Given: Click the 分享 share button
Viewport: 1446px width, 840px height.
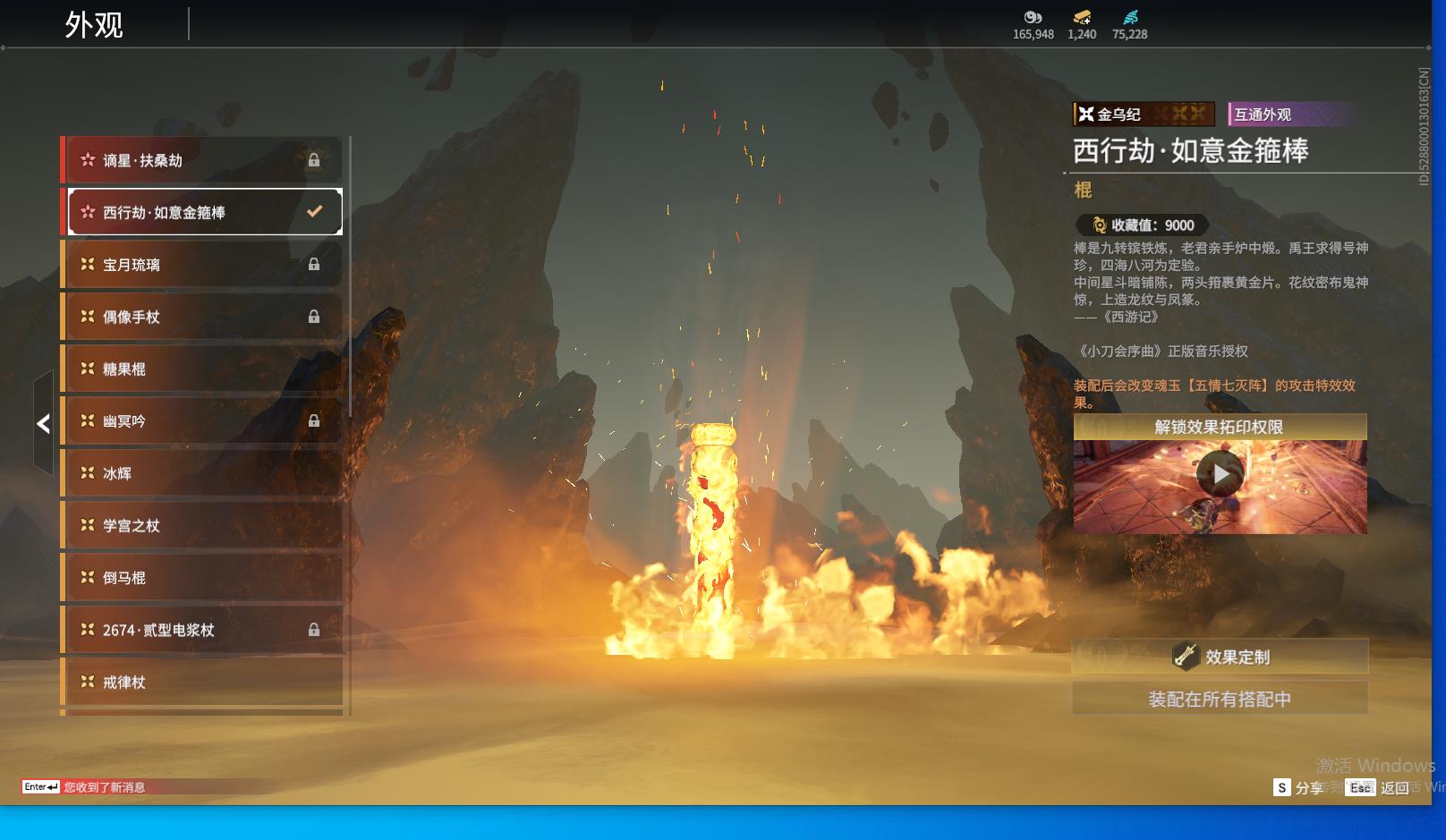Looking at the screenshot, I should point(1298,787).
